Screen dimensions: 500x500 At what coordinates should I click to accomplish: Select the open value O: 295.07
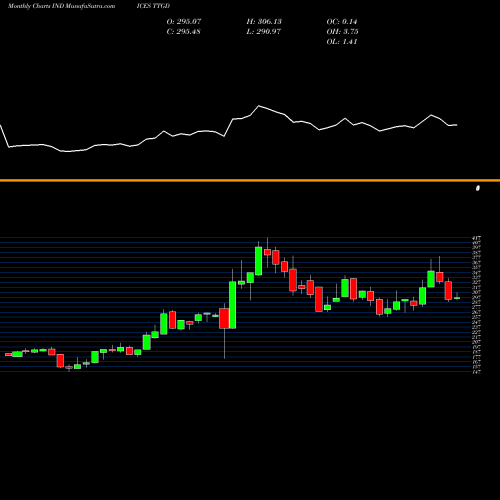(184, 22)
